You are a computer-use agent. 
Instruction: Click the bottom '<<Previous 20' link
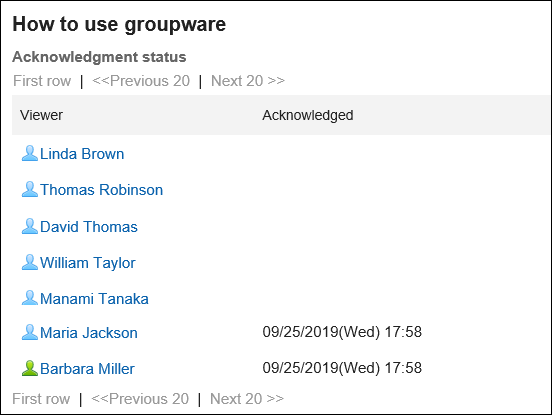[x=140, y=399]
